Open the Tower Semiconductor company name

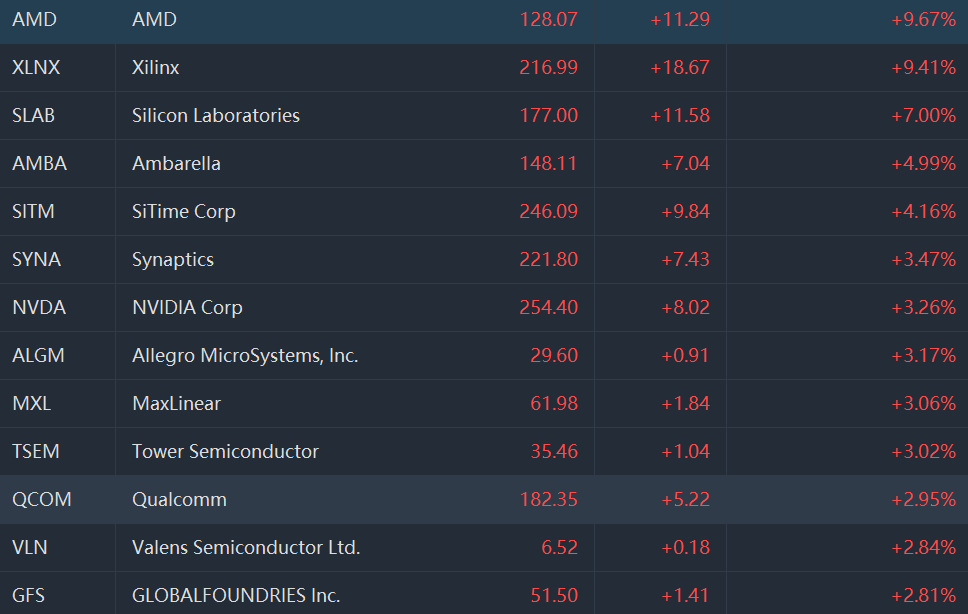pyautogui.click(x=225, y=451)
